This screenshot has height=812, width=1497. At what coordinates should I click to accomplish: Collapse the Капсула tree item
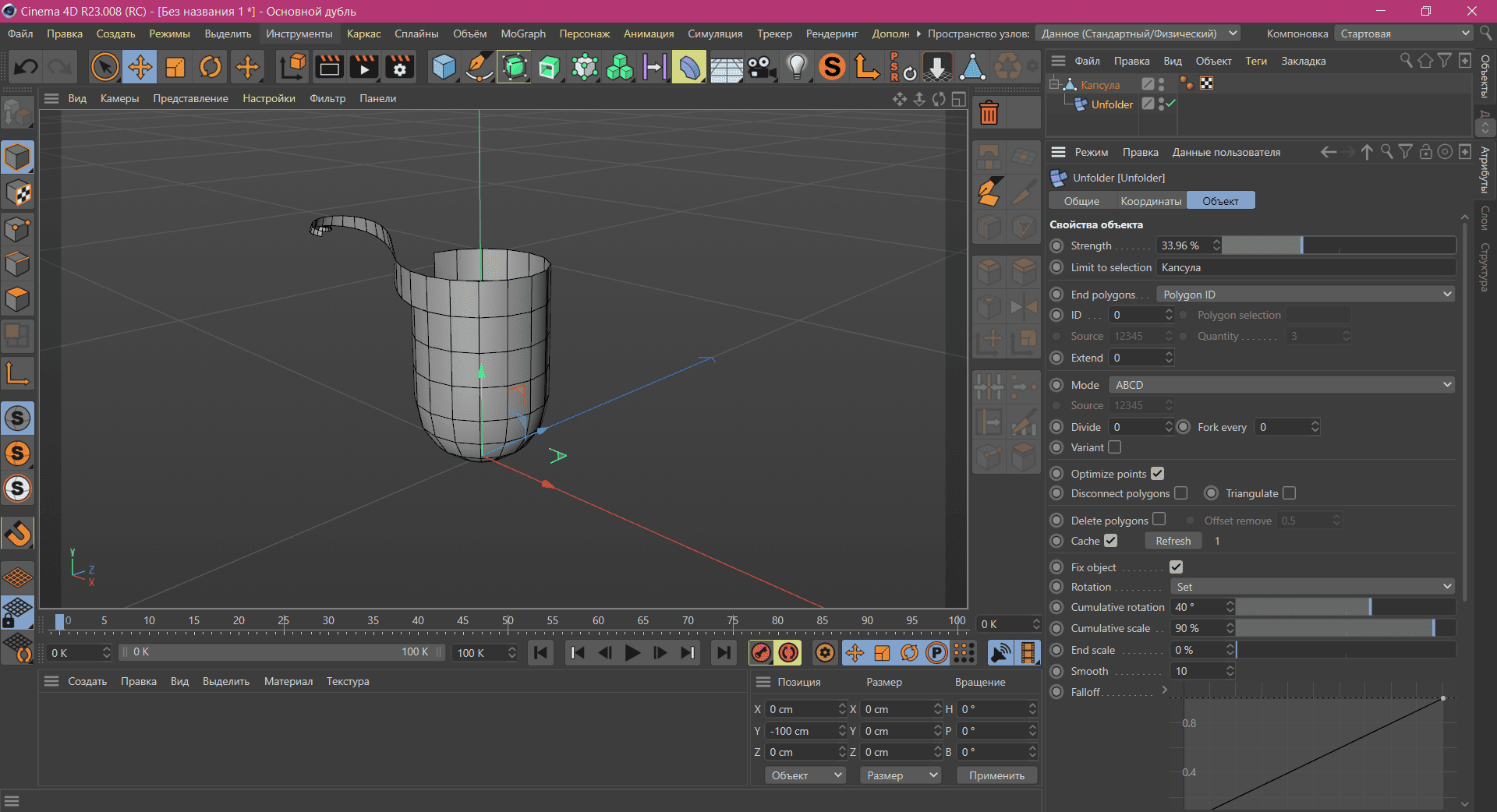(1054, 83)
